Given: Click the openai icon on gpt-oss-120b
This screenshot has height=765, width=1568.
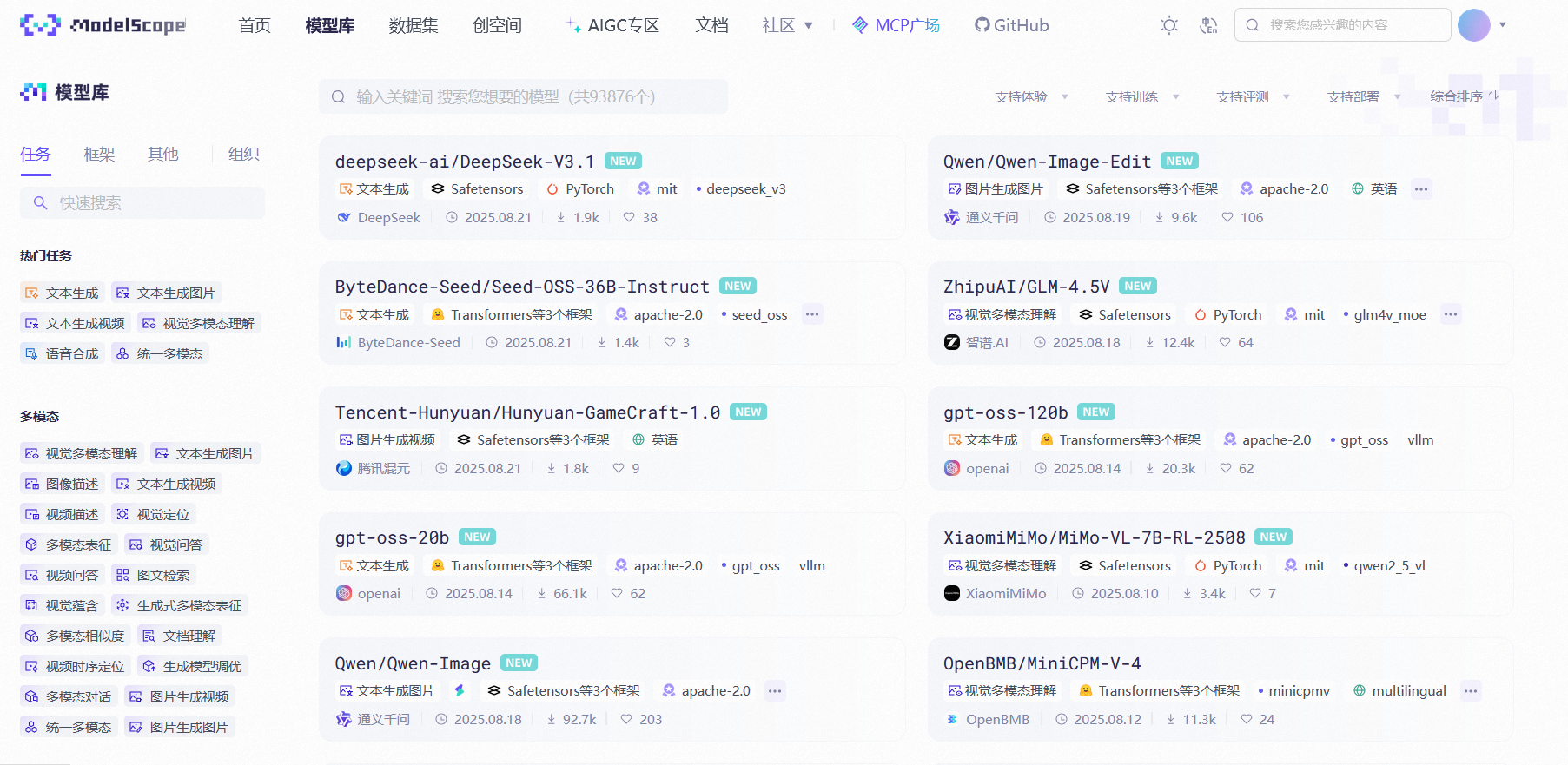Looking at the screenshot, I should coord(952,468).
